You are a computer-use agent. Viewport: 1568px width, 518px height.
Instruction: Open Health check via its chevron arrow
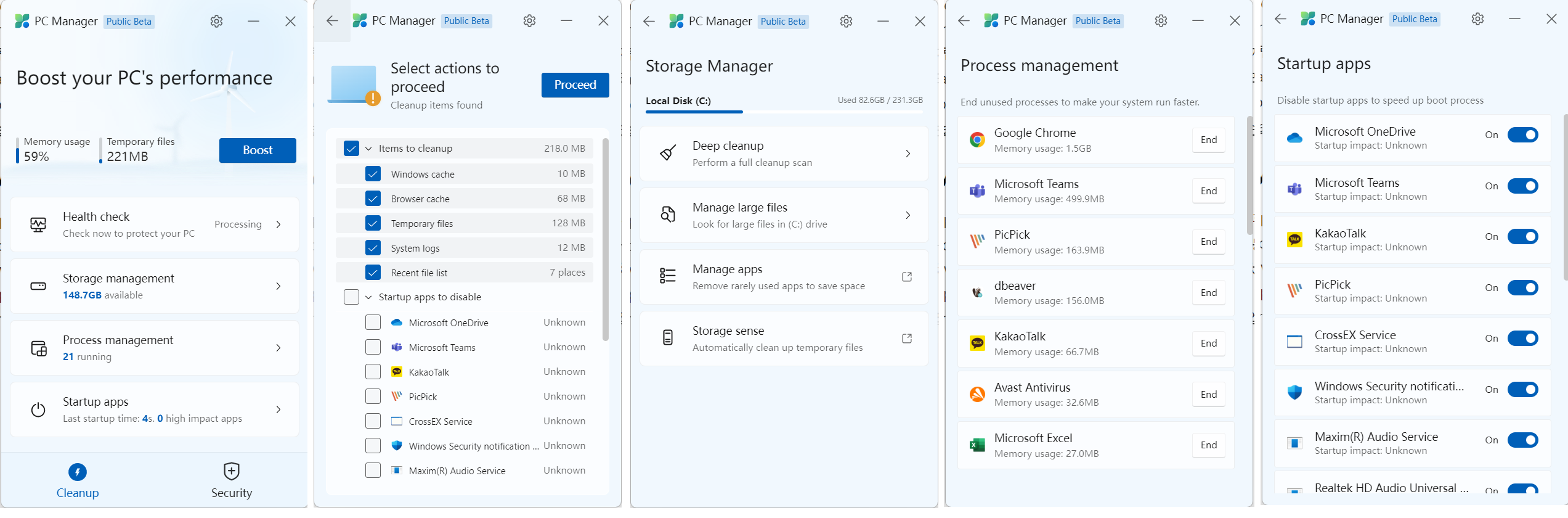(x=278, y=224)
